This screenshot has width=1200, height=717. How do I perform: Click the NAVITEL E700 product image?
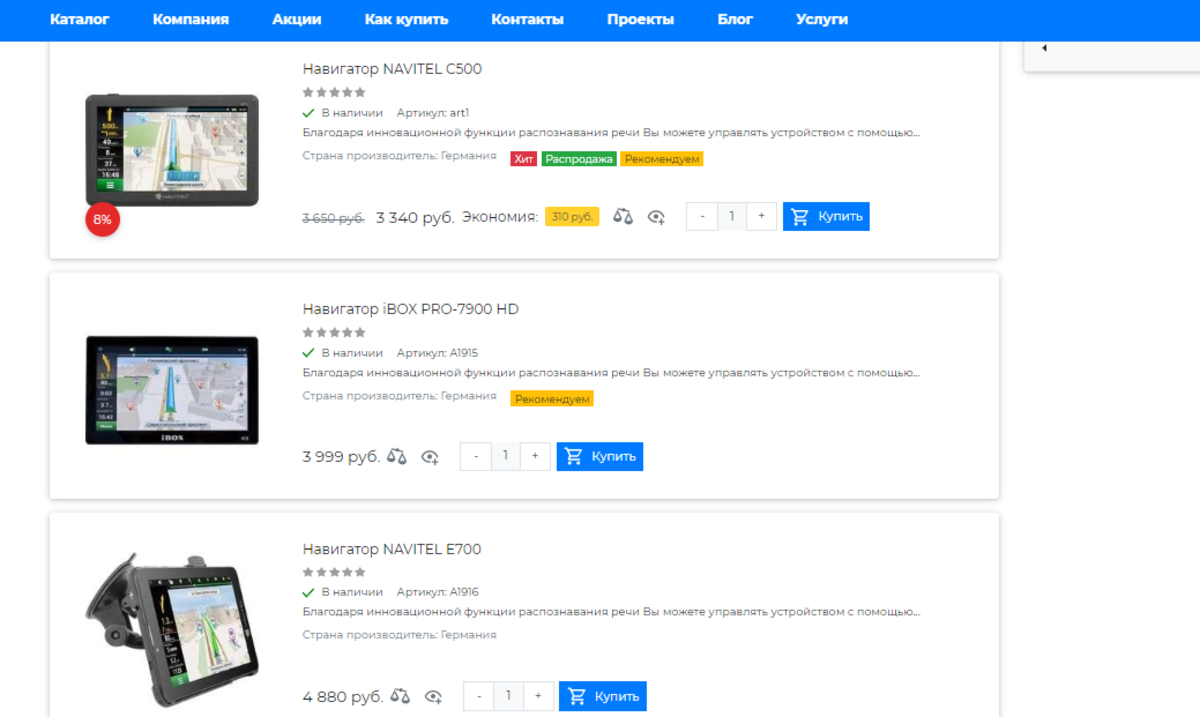click(172, 630)
